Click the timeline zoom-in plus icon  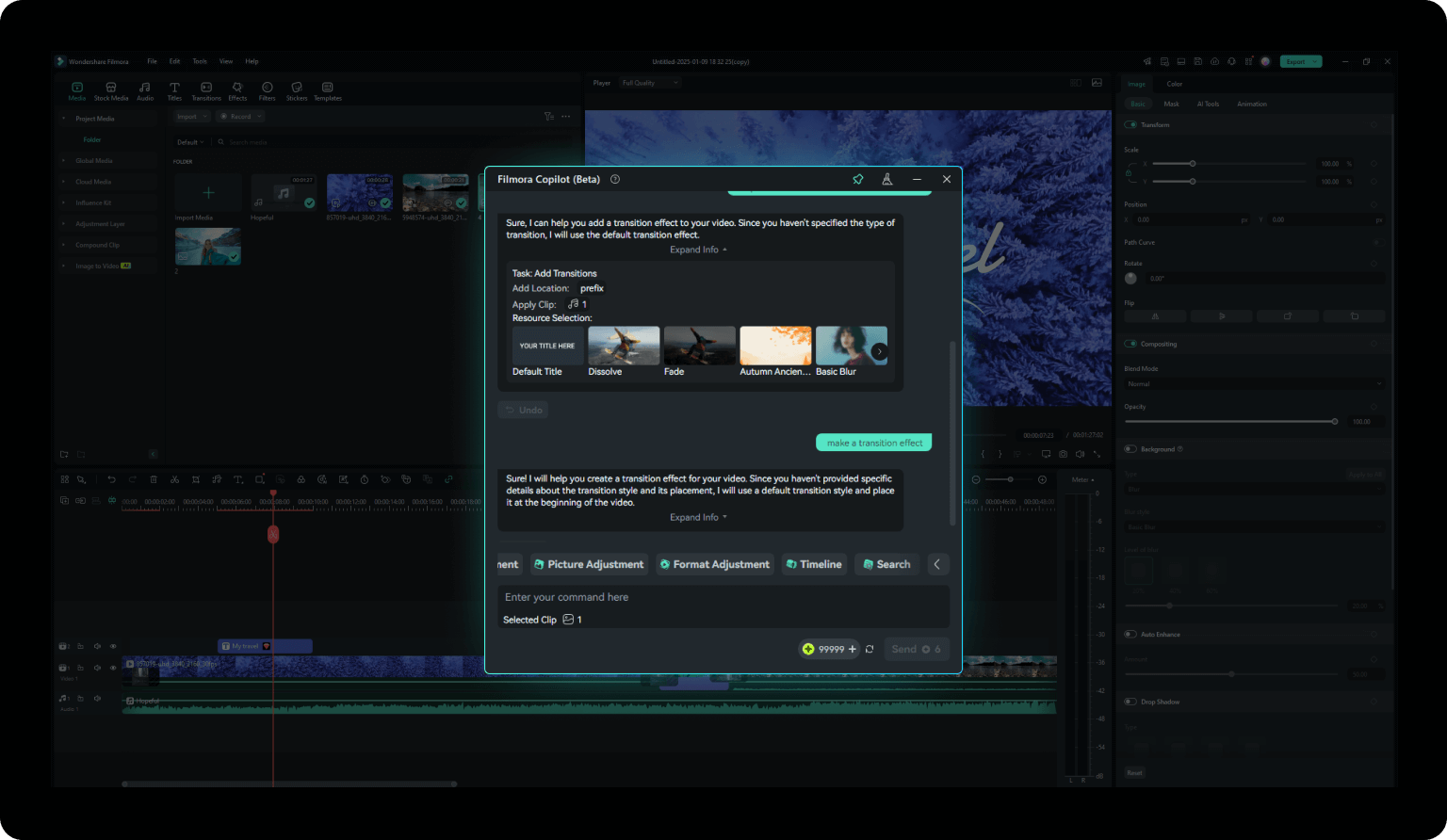pos(1042,479)
